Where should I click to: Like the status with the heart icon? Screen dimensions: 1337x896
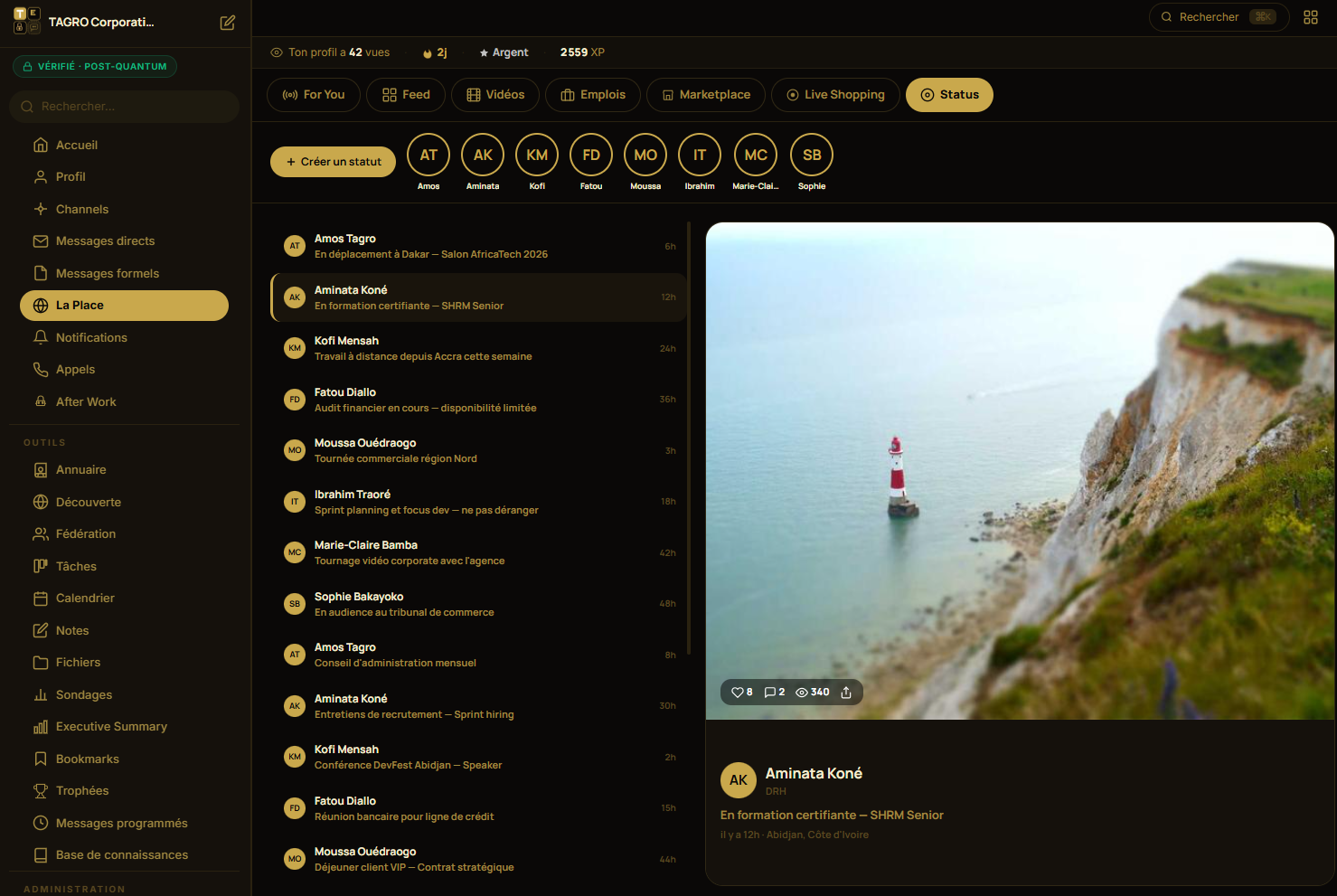[x=742, y=693]
